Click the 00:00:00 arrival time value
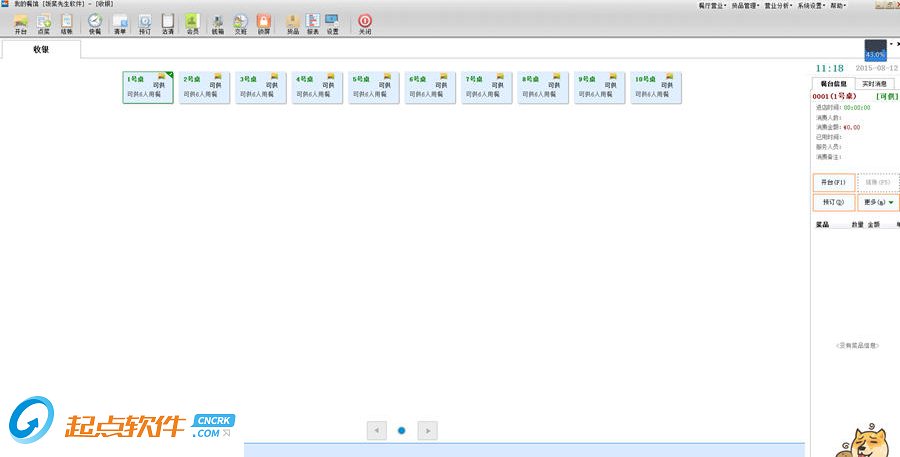Screen dimensions: 900x457 857,108
